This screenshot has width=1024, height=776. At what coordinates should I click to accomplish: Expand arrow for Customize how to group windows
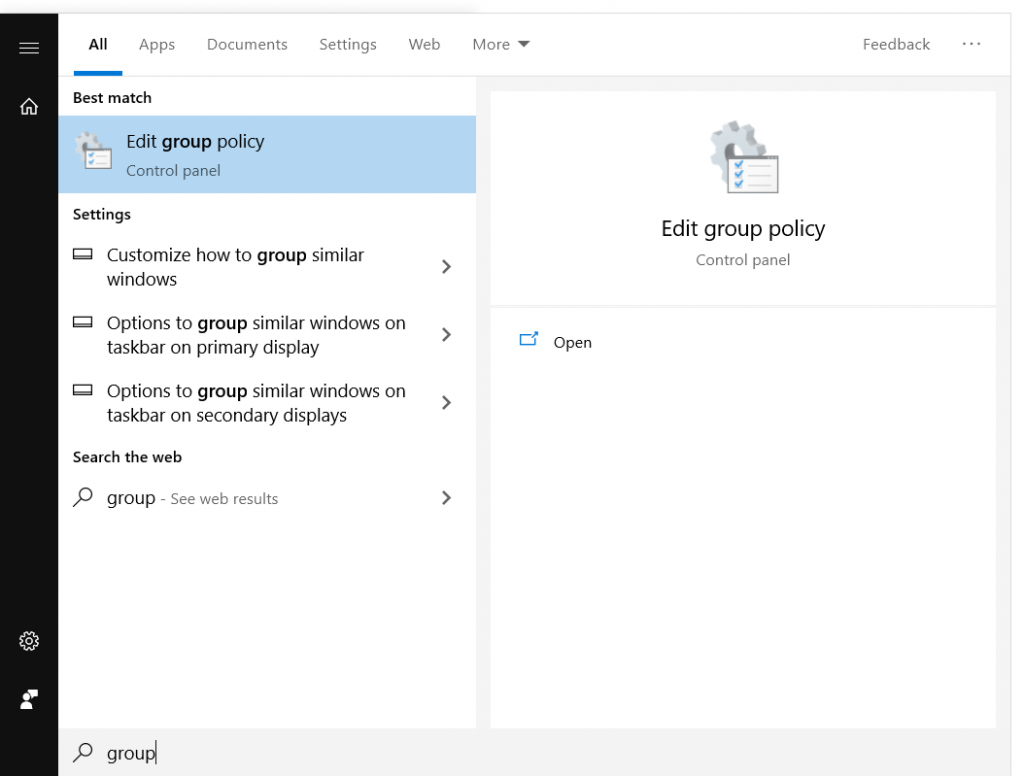446,267
